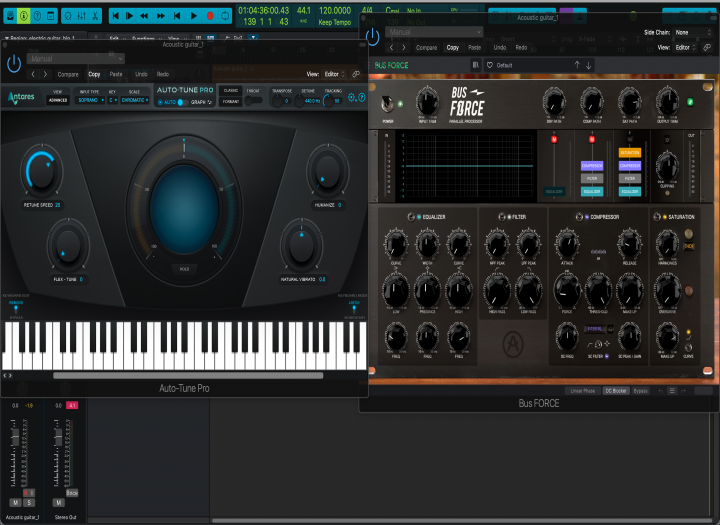The height and width of the screenshot is (525, 720).
Task: Open Auto-Tune Pro Manual preset dropdown
Action: [x=76, y=59]
